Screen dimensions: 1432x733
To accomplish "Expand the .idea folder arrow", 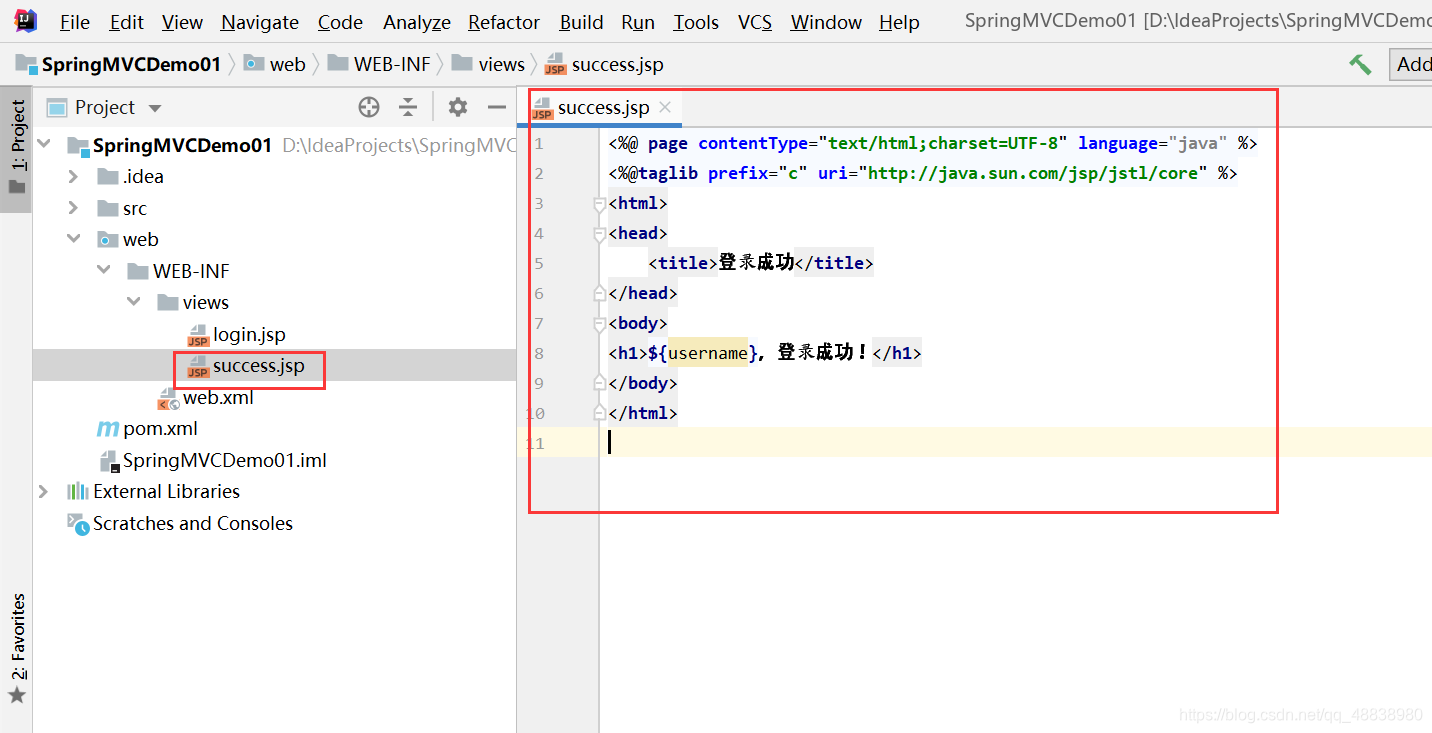I will (x=73, y=177).
